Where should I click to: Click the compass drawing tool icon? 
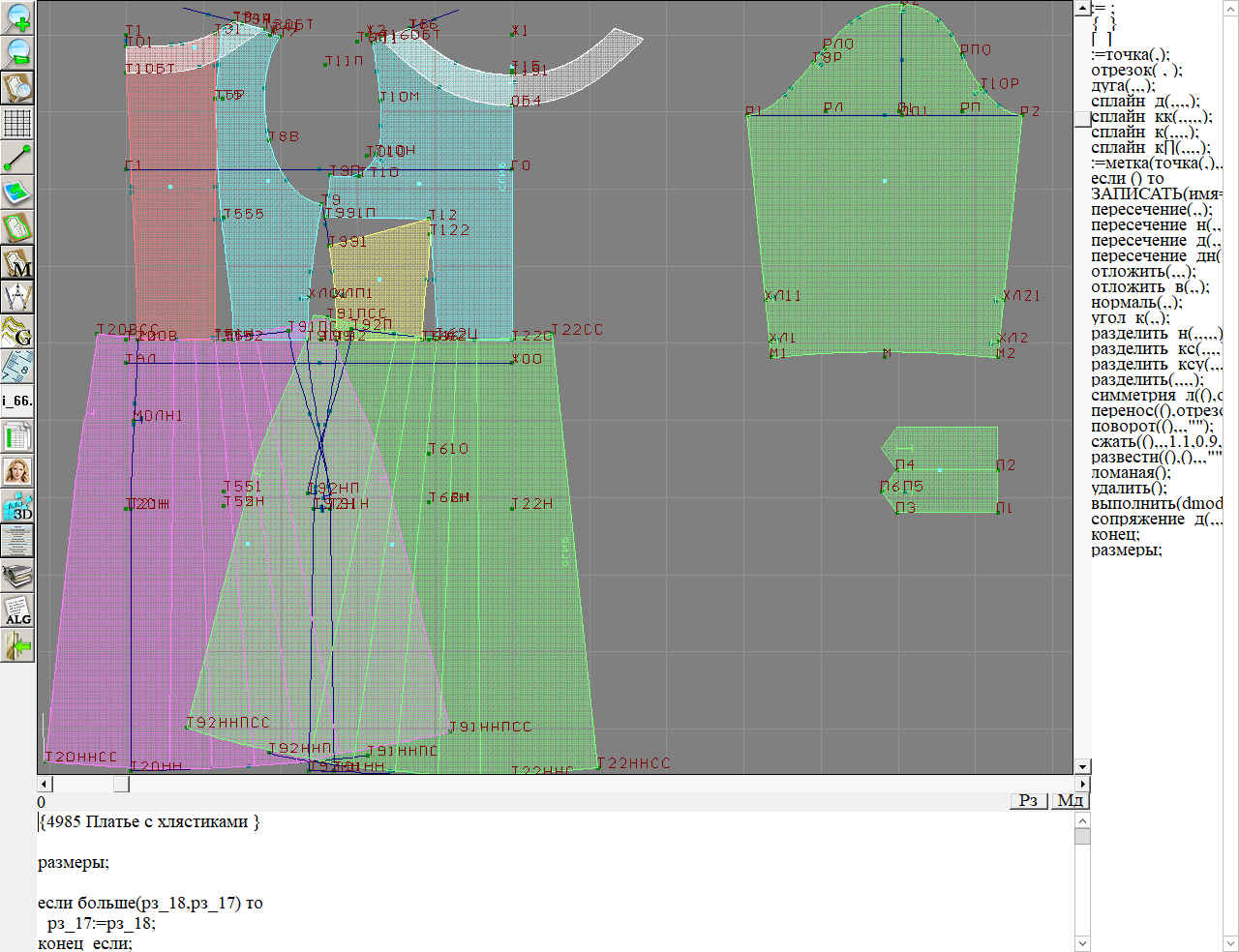coord(18,296)
